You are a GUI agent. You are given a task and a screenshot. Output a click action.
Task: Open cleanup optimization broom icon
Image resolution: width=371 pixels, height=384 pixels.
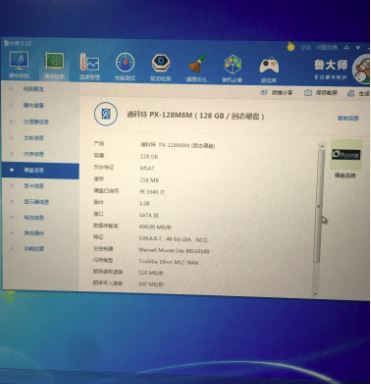[x=196, y=65]
